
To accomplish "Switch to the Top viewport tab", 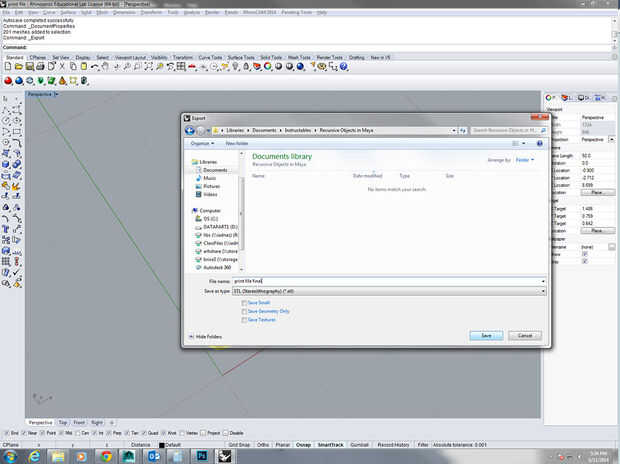I will click(x=63, y=422).
